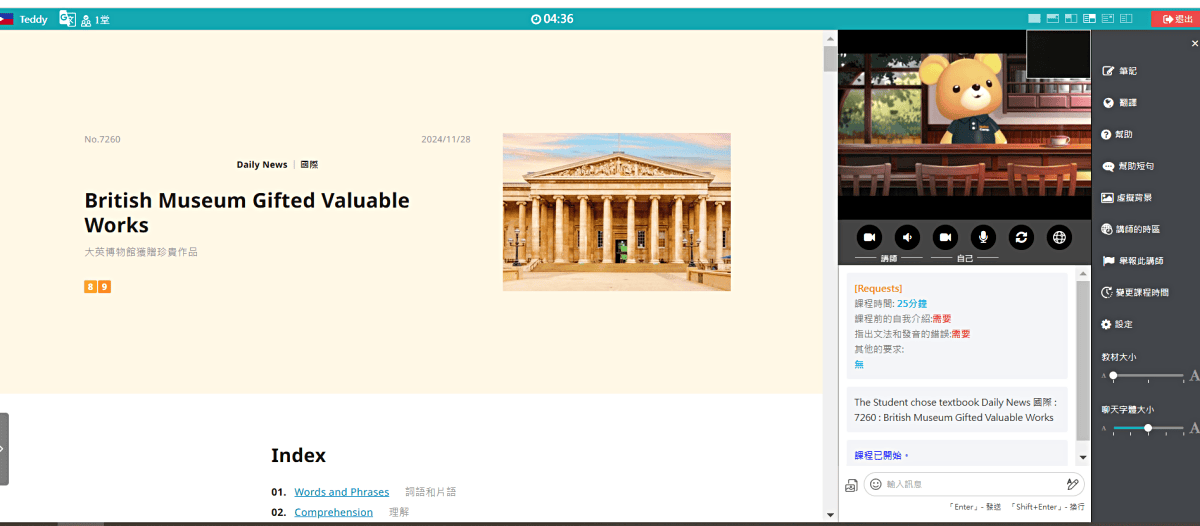Click the 課程已開始 chat message

coord(881,455)
